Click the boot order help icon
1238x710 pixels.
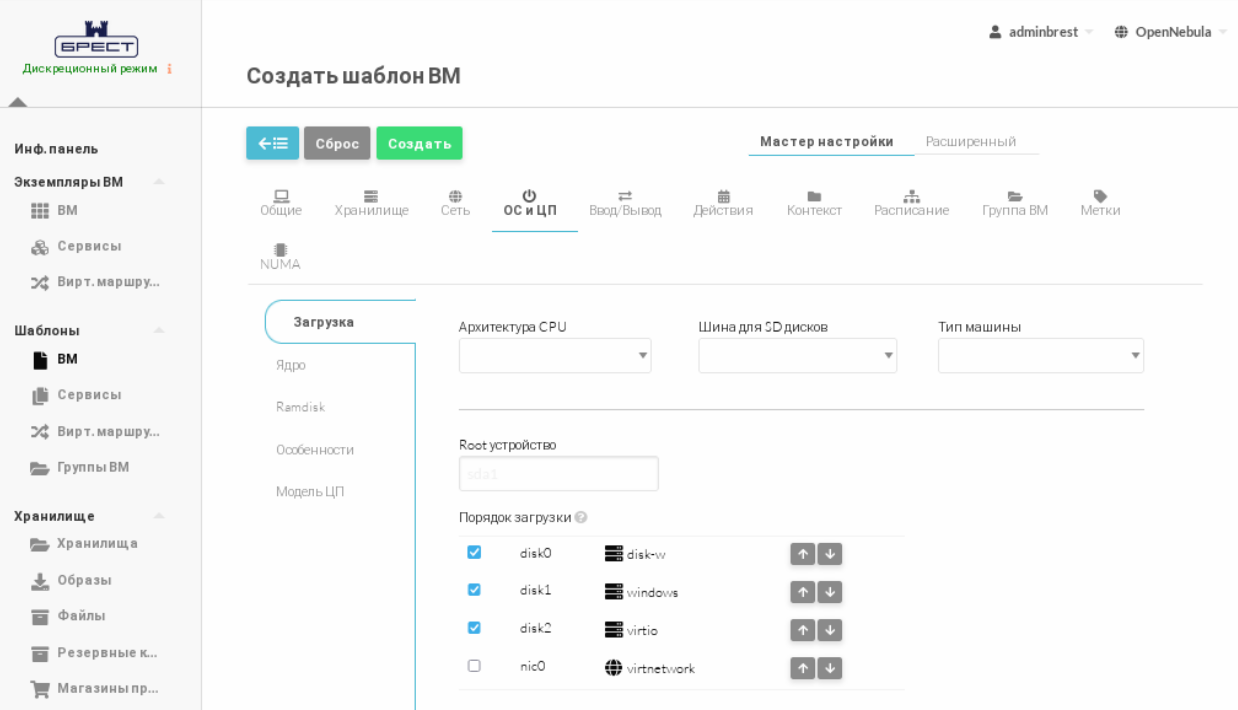coord(581,518)
